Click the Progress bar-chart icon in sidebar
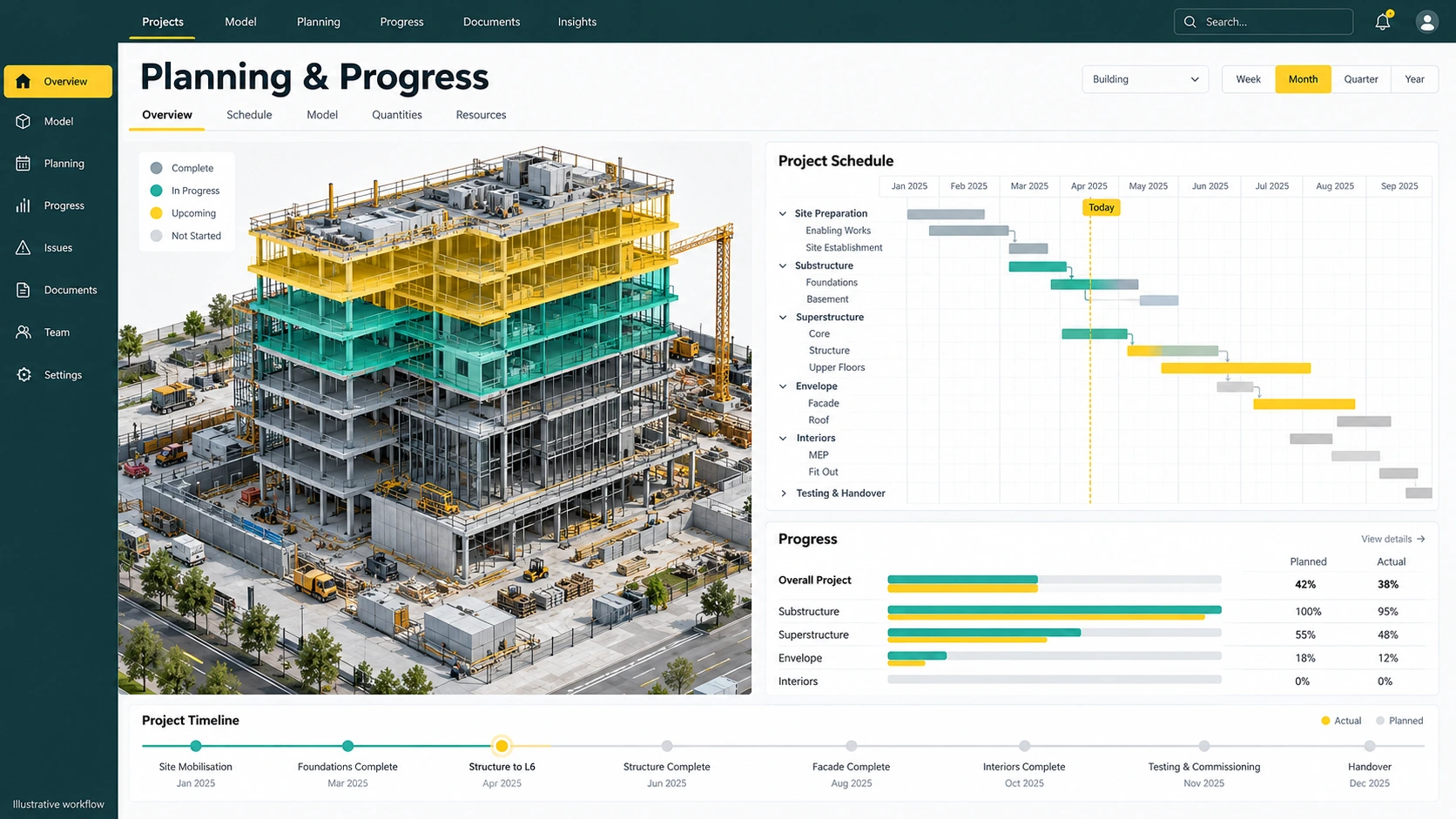The image size is (1456, 819). tap(24, 205)
